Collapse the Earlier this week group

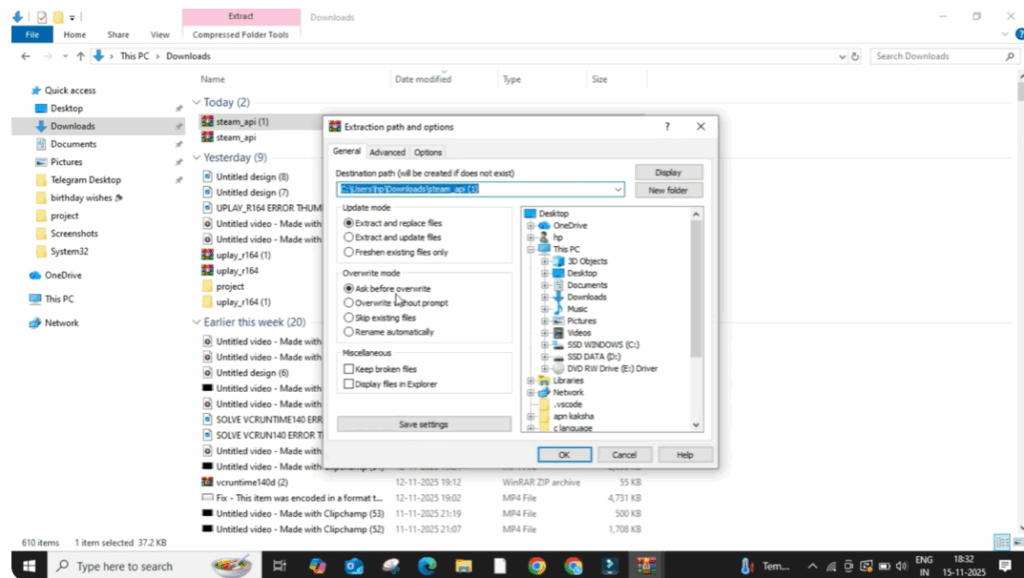tap(196, 321)
